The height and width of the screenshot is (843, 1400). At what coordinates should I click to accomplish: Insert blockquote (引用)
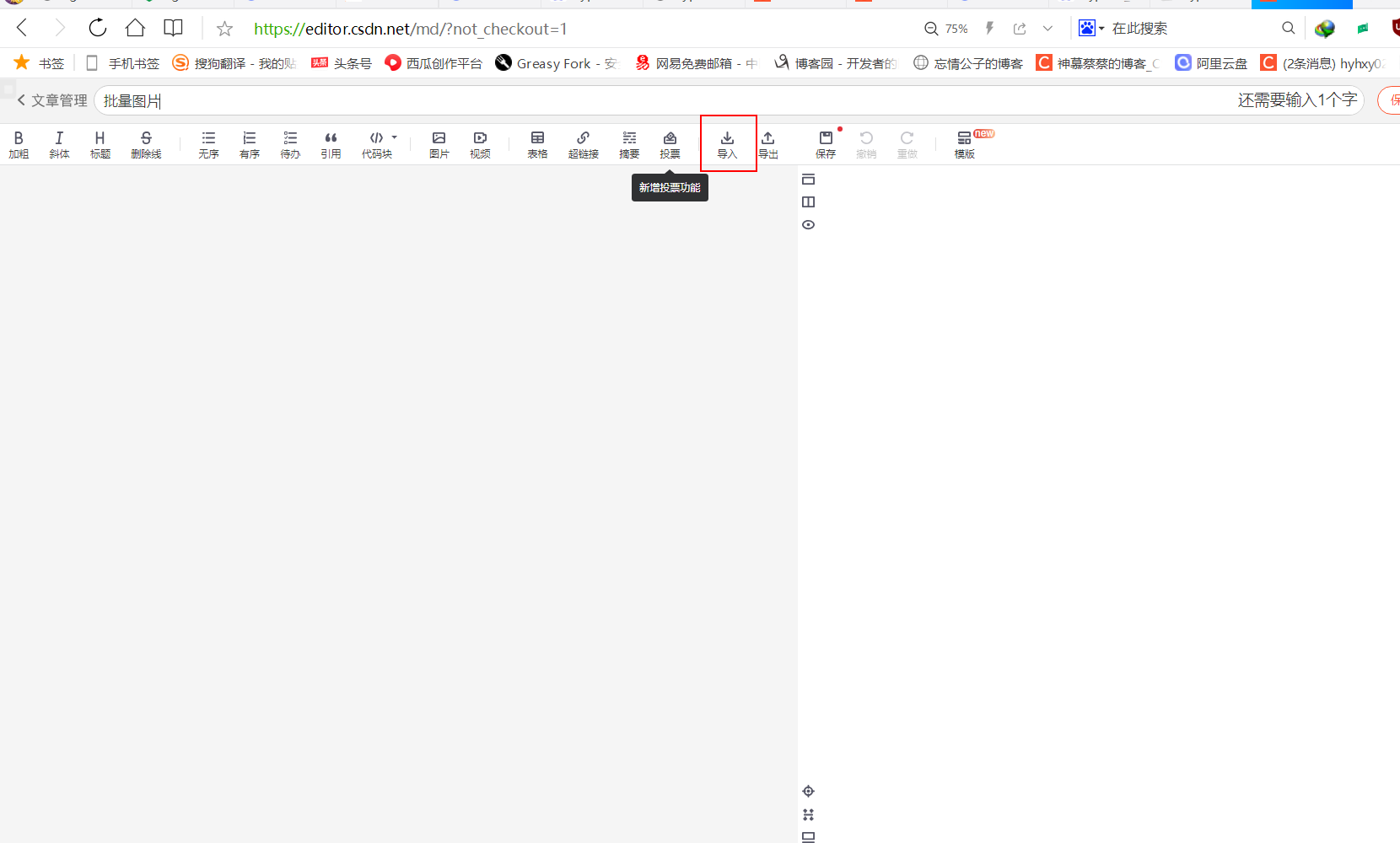331,144
